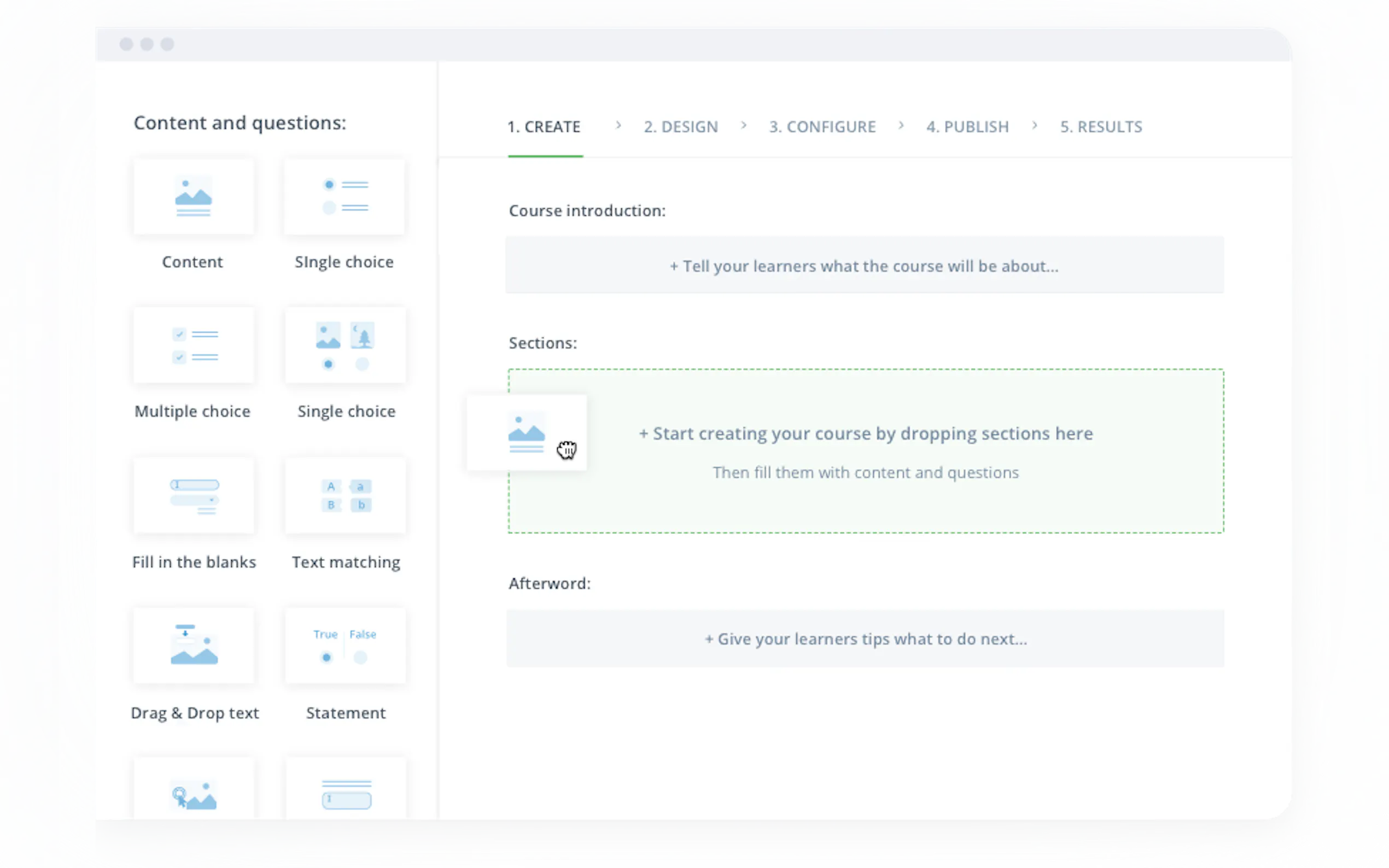The width and height of the screenshot is (1389, 868).
Task: Go to the 4. PUBLISH step
Action: (967, 126)
